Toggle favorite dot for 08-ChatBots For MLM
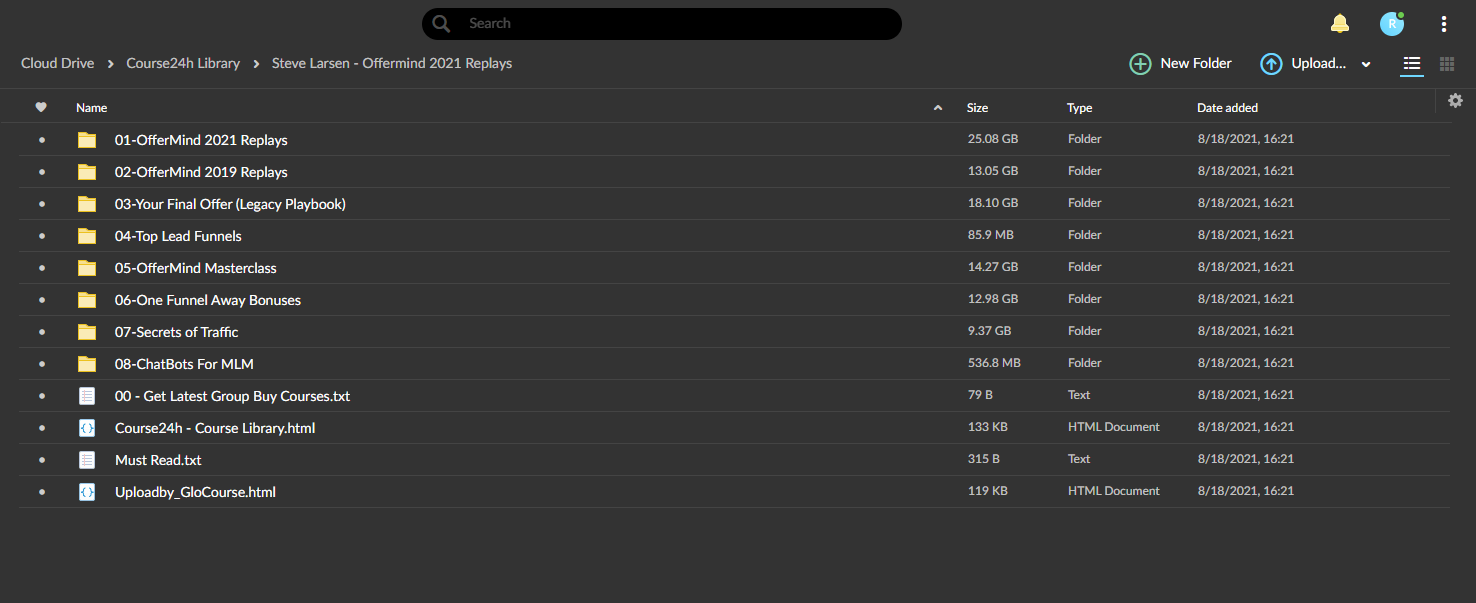Viewport: 1476px width, 603px height. tap(41, 364)
